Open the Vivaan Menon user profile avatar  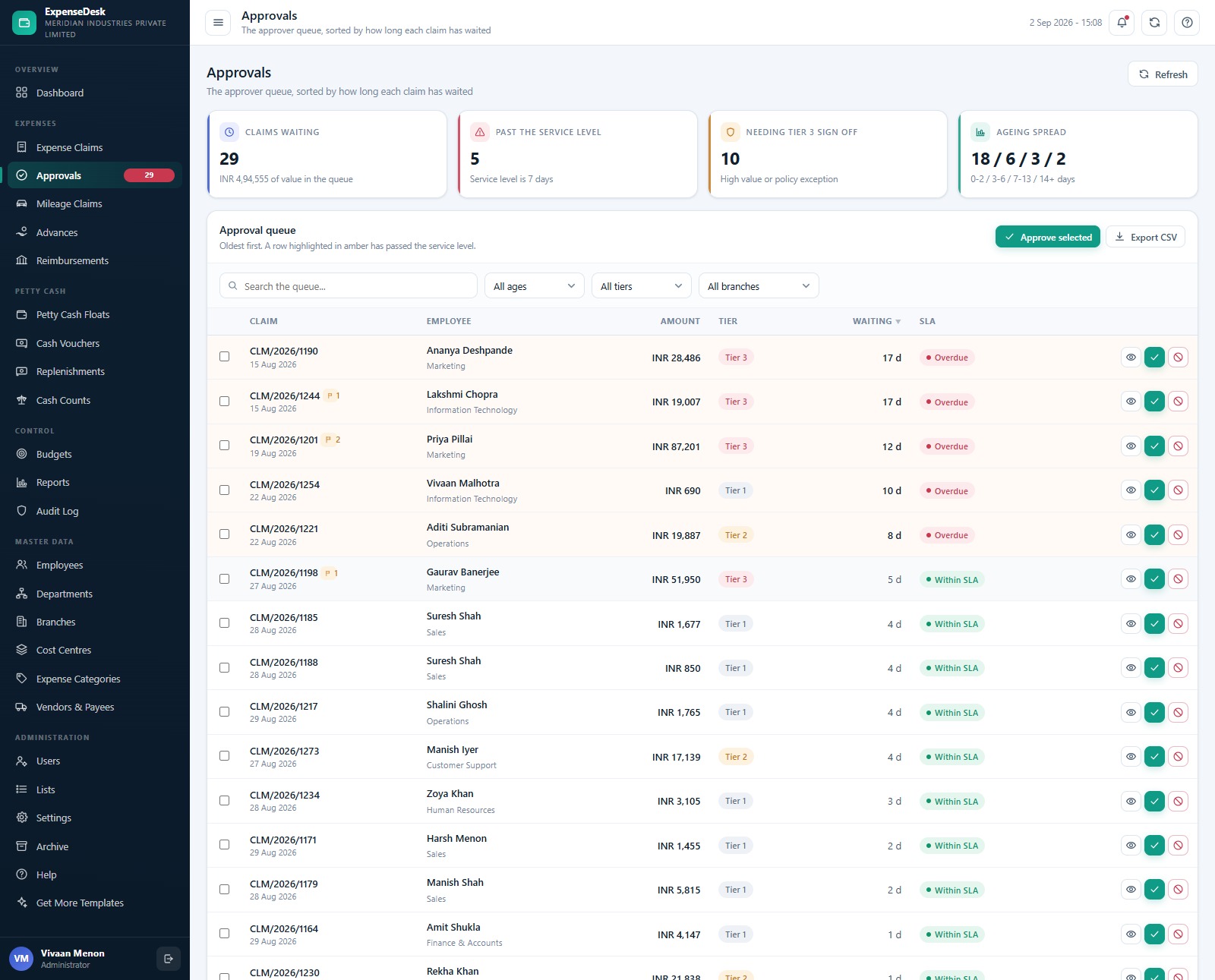point(21,959)
